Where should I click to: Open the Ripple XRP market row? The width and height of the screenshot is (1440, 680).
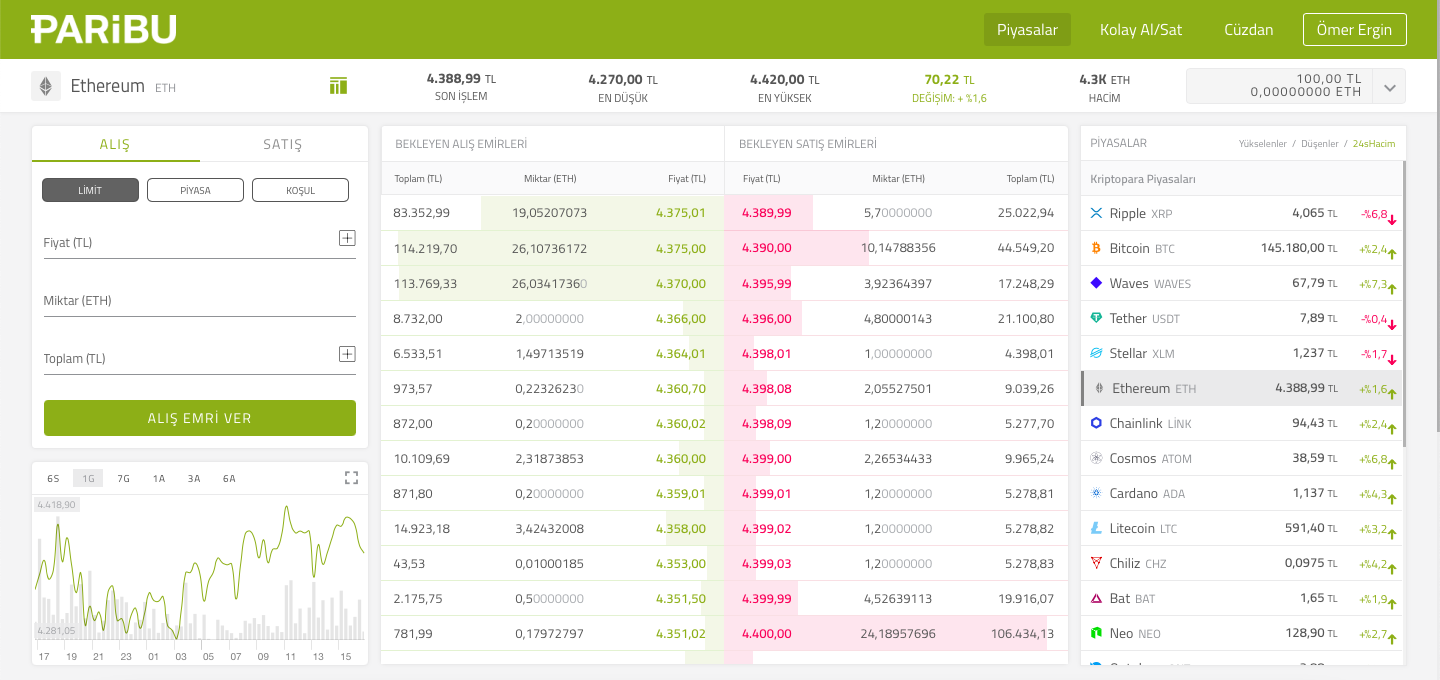click(1241, 213)
